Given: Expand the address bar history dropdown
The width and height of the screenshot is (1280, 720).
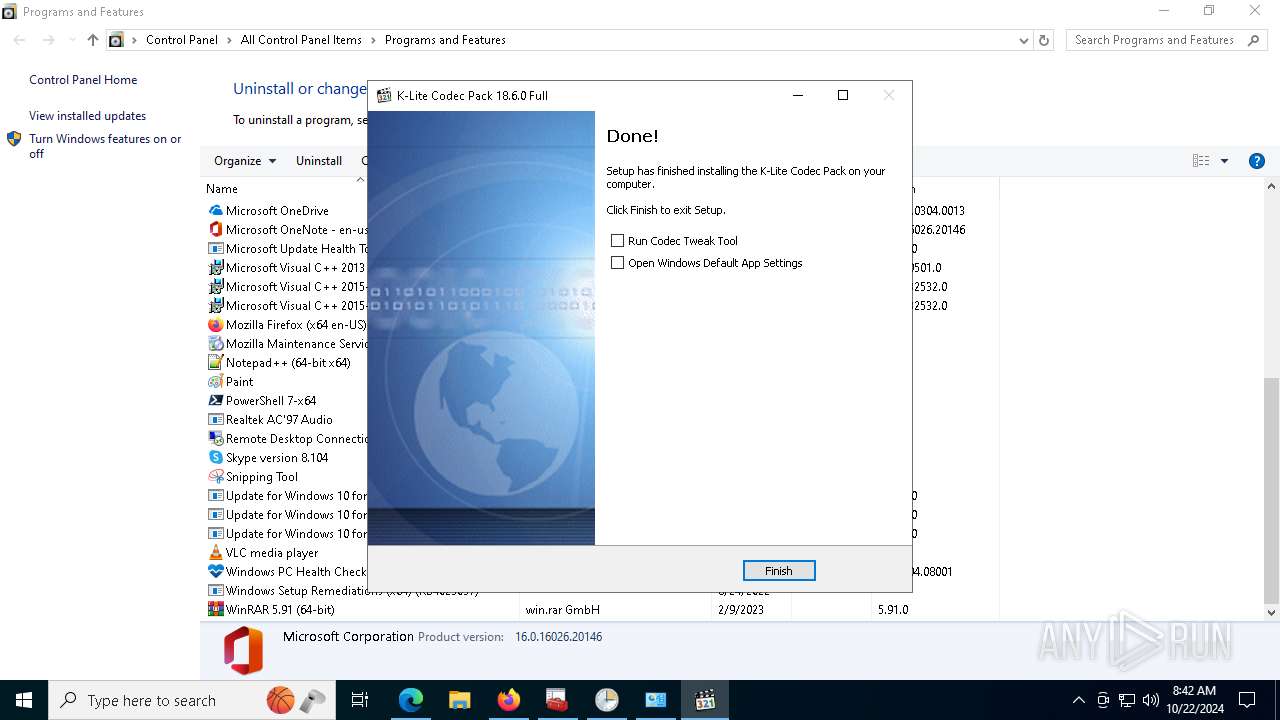Looking at the screenshot, I should pos(1023,40).
